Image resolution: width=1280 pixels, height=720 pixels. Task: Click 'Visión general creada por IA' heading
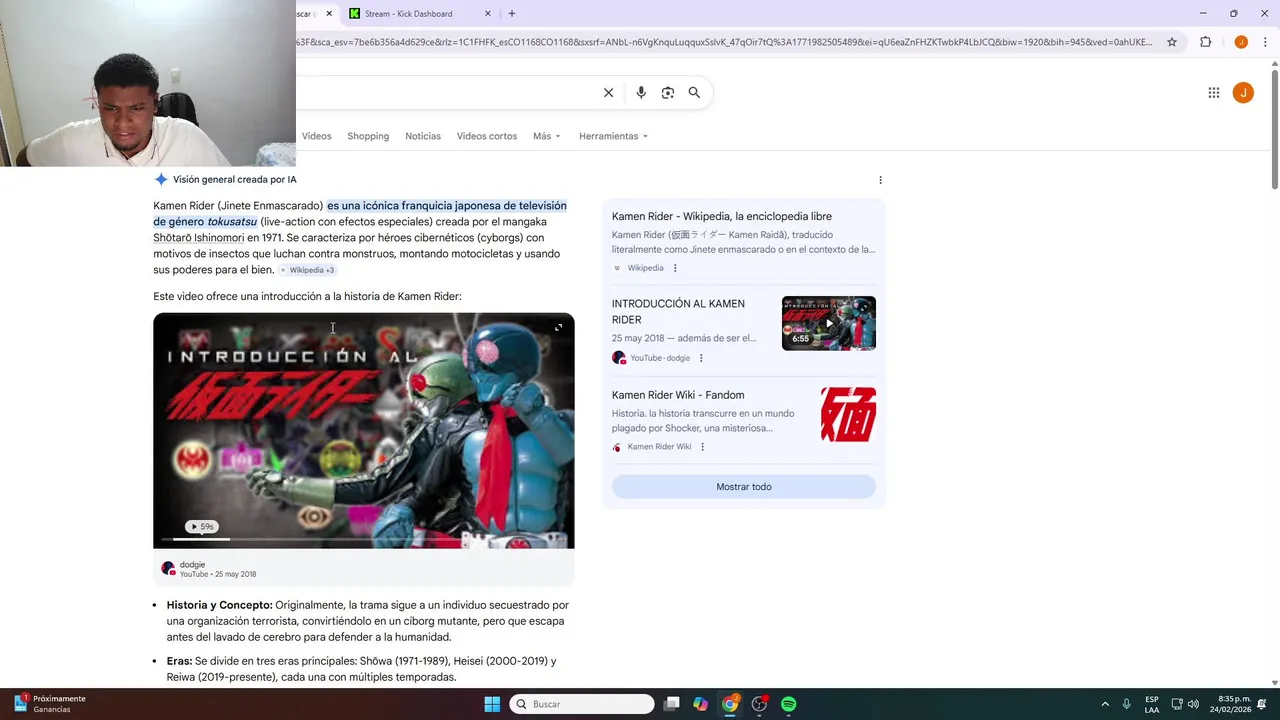pos(235,180)
